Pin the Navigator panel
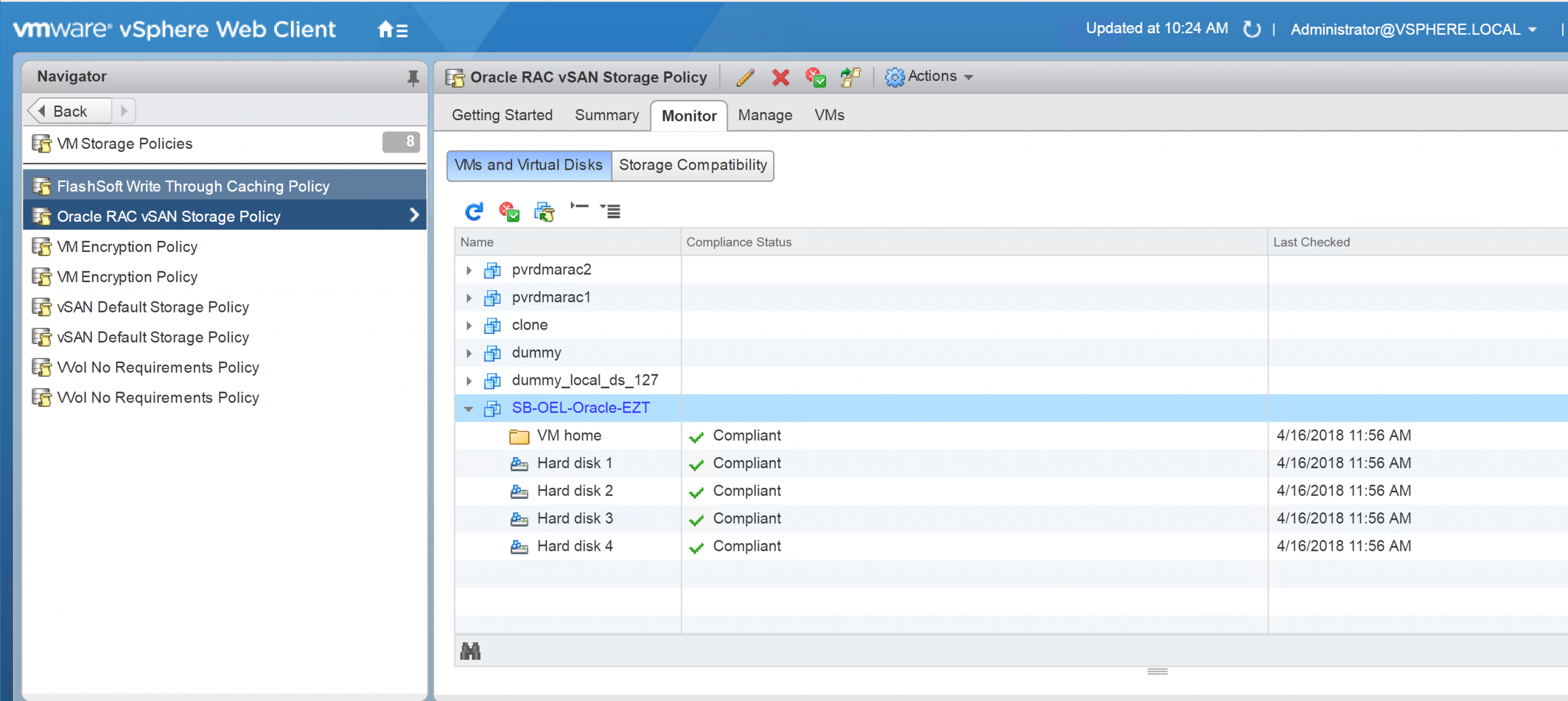The height and width of the screenshot is (701, 1568). coord(413,77)
